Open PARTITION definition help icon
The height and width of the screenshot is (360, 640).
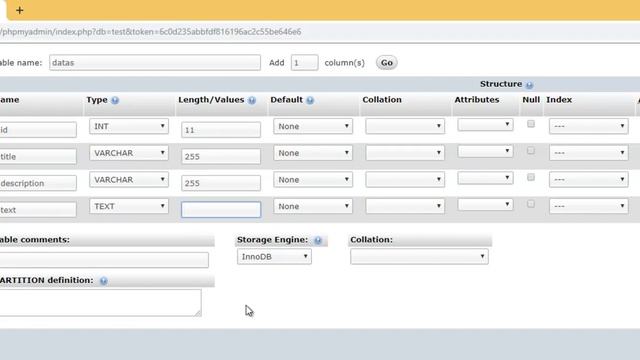pos(104,281)
